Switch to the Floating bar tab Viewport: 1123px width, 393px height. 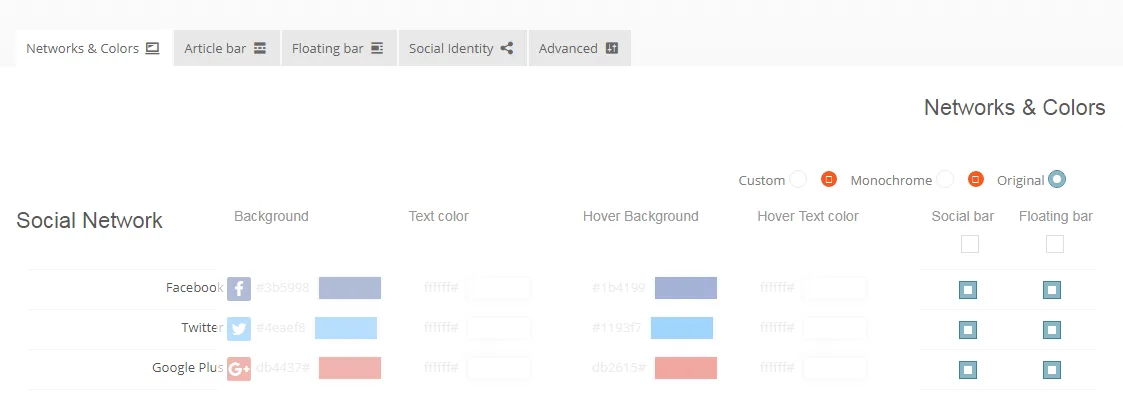pos(339,48)
